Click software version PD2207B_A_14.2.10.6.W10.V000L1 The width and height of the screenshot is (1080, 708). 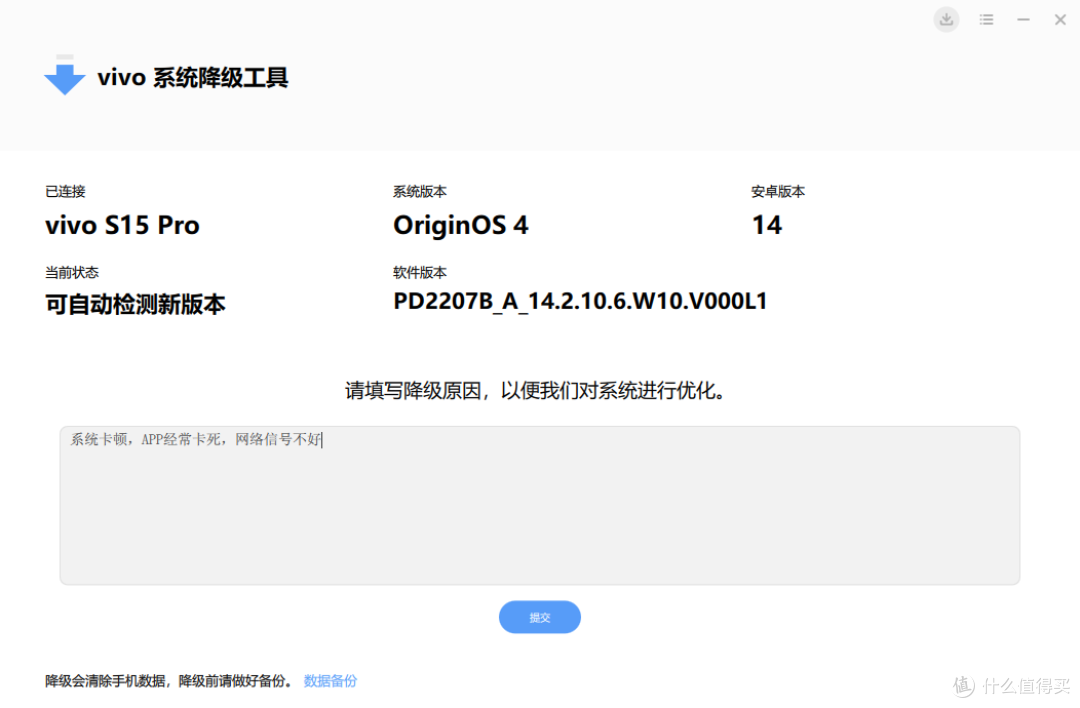pyautogui.click(x=580, y=301)
